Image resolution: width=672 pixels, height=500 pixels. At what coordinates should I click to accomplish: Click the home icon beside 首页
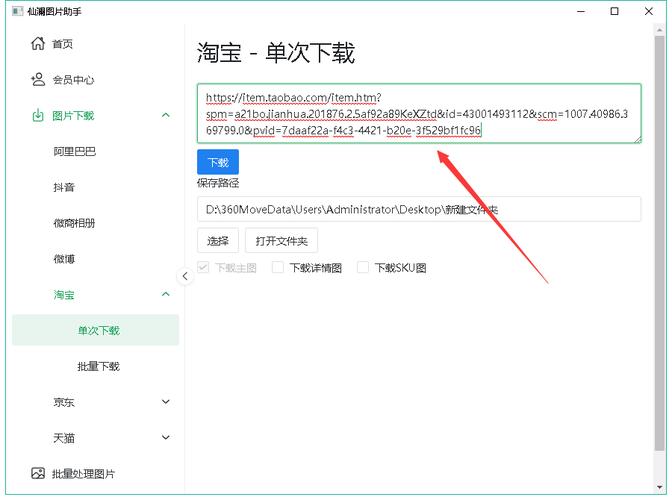pos(38,43)
